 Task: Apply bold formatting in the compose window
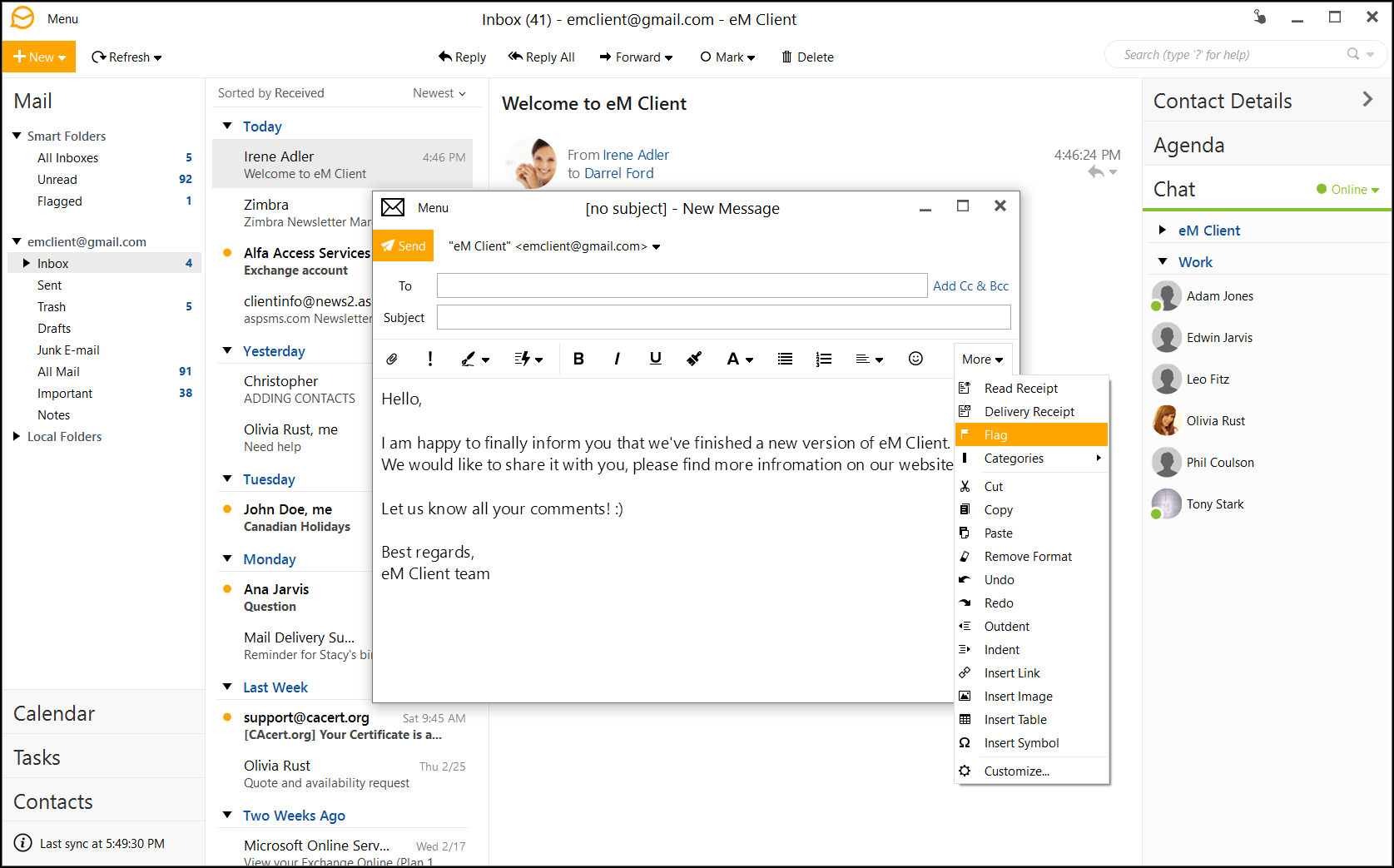(578, 359)
